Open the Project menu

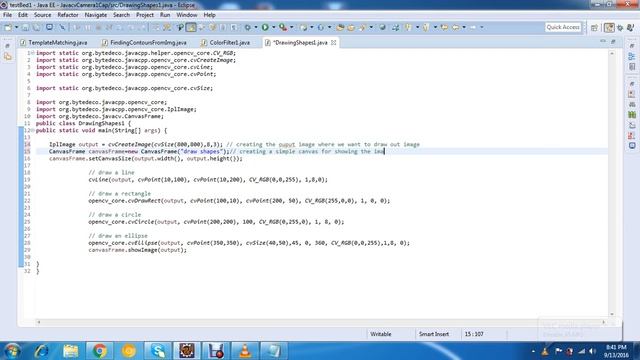tap(145, 15)
